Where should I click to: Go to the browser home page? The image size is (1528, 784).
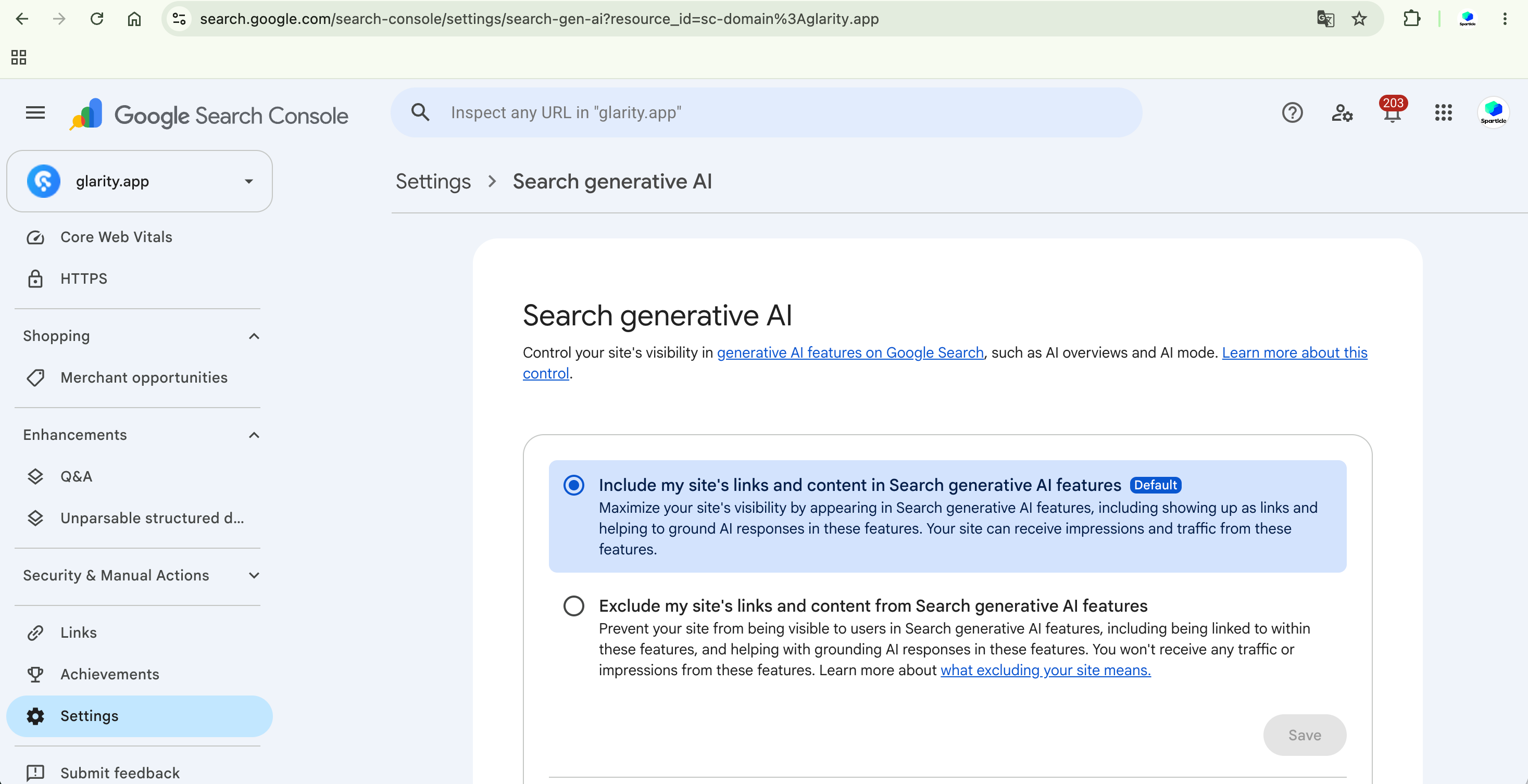[x=134, y=19]
